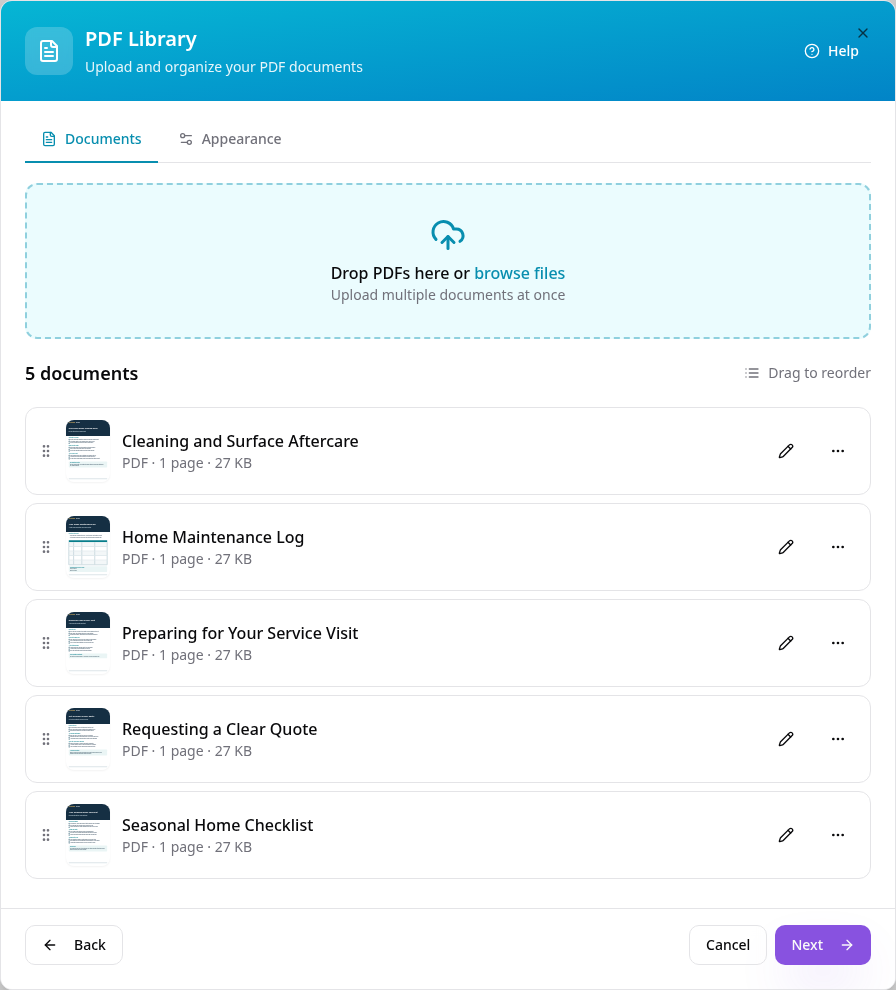
Task: Open more options for Home Maintenance Log
Action: (838, 547)
